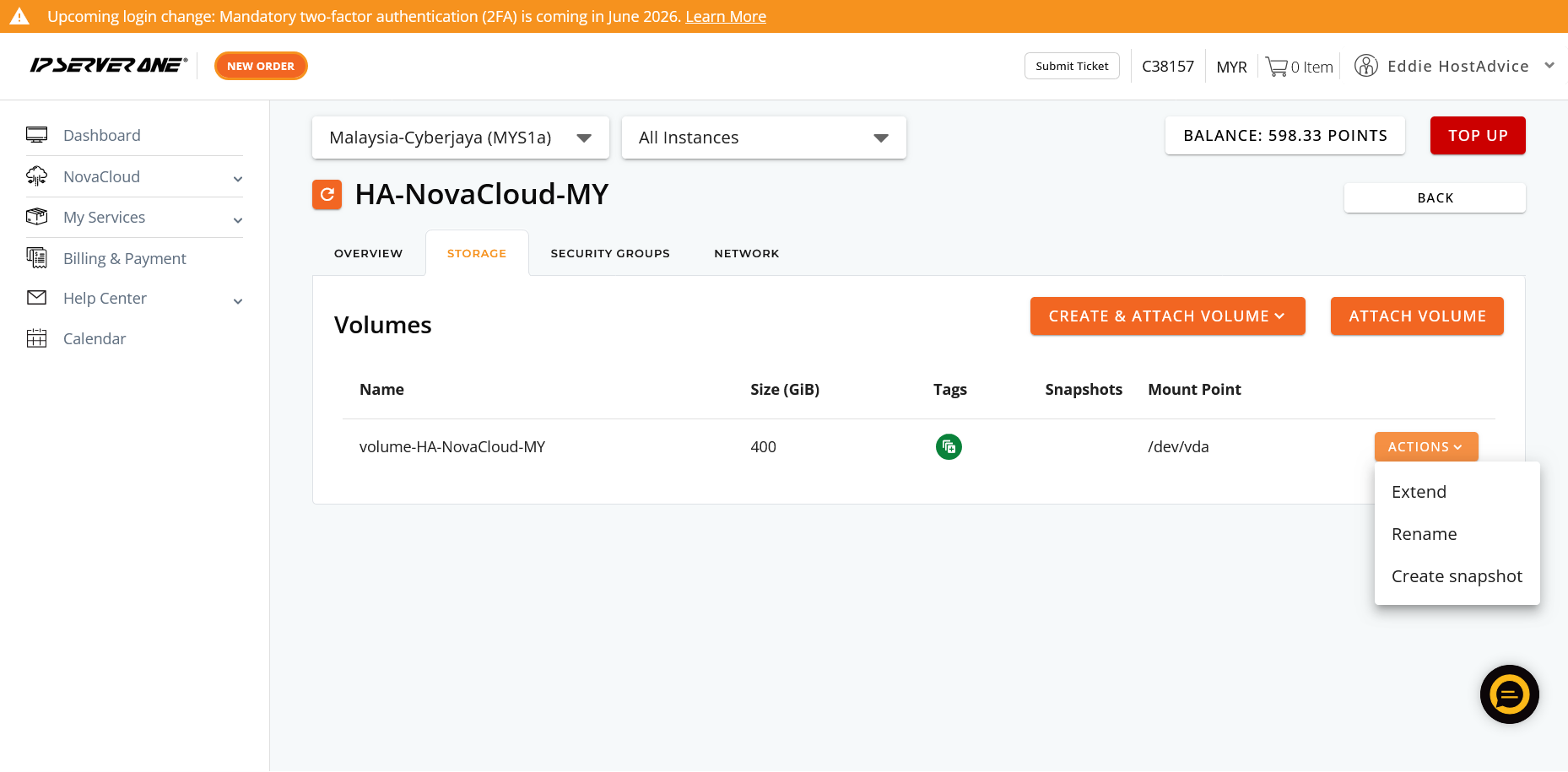
Task: Expand the account menu chevron
Action: tap(1549, 66)
